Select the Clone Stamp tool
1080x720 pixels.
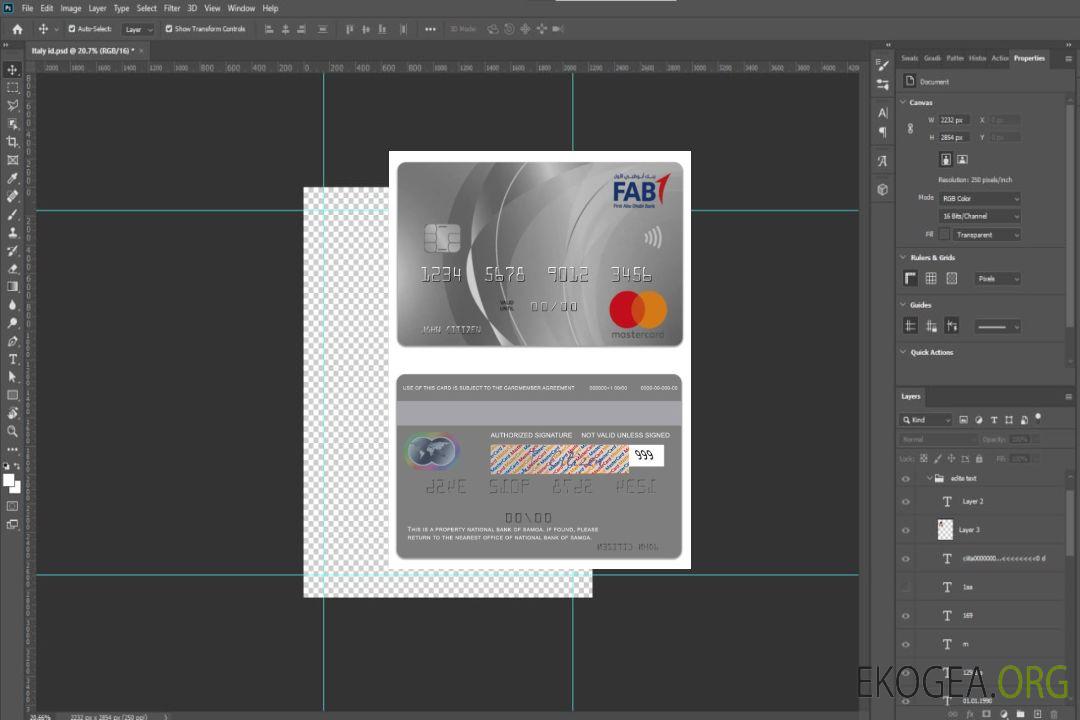click(12, 233)
